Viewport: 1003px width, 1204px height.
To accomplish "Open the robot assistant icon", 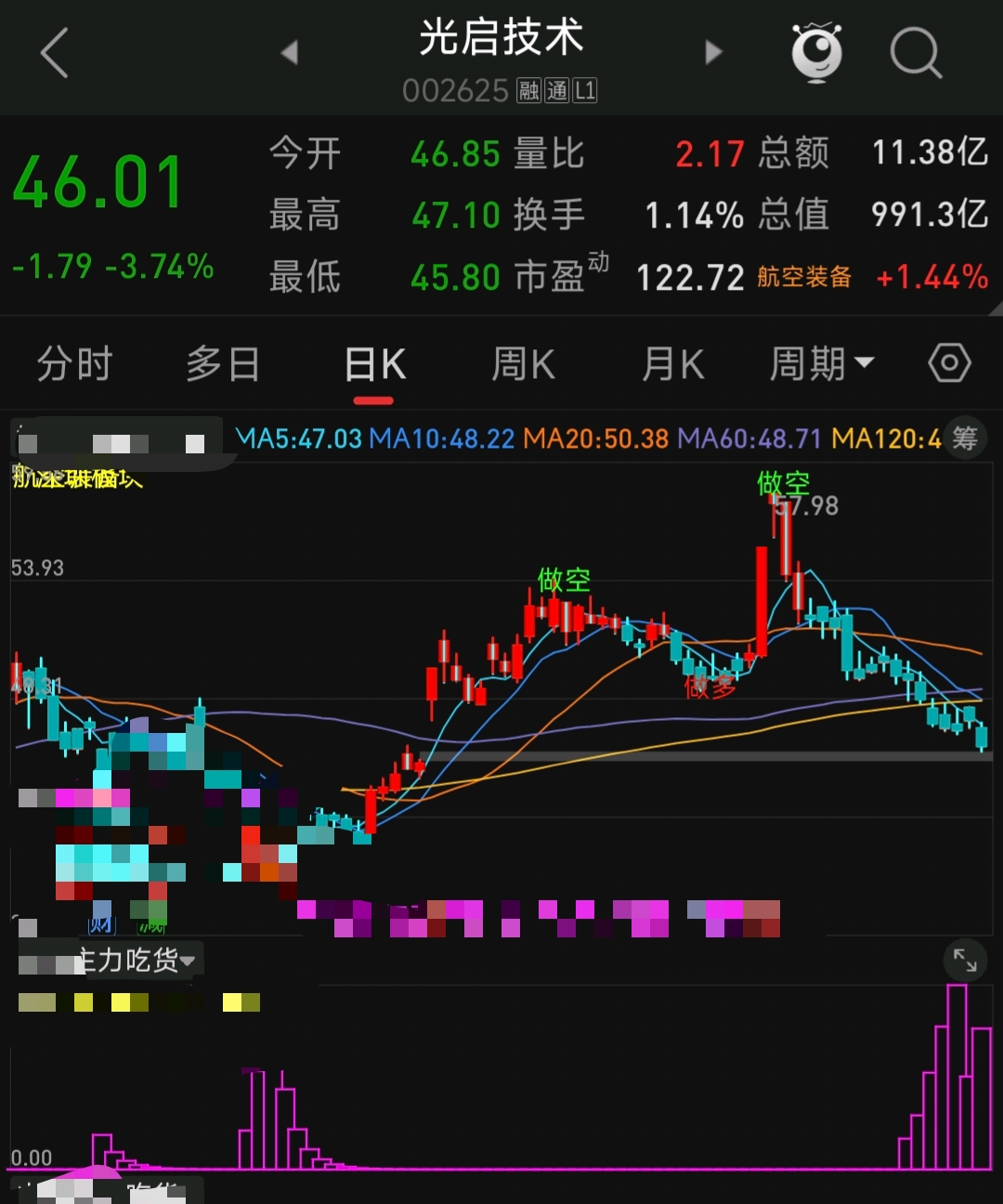I will click(x=816, y=52).
